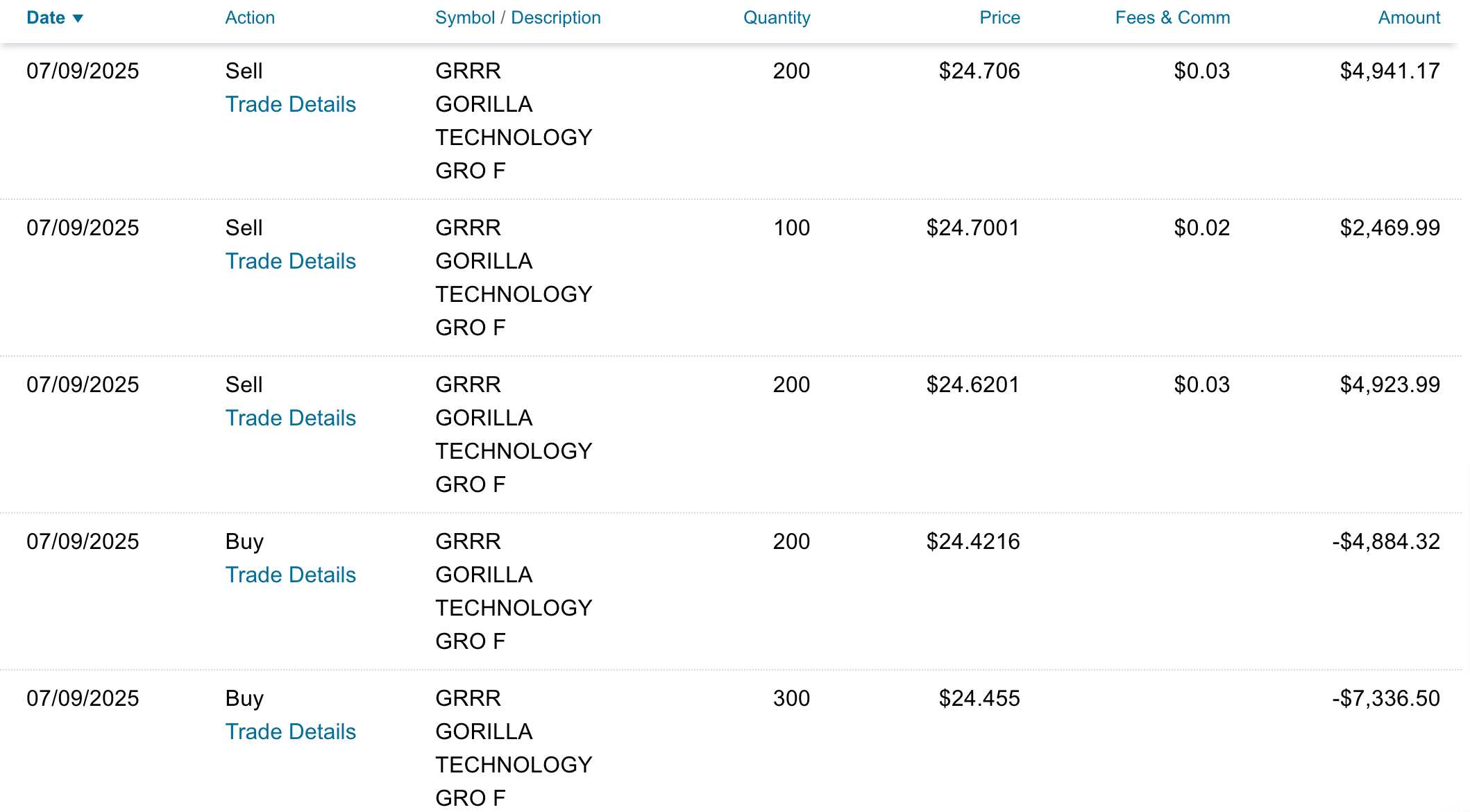Open Trade Details for the 100-share sell
This screenshot has height=812, width=1470.
click(x=290, y=261)
